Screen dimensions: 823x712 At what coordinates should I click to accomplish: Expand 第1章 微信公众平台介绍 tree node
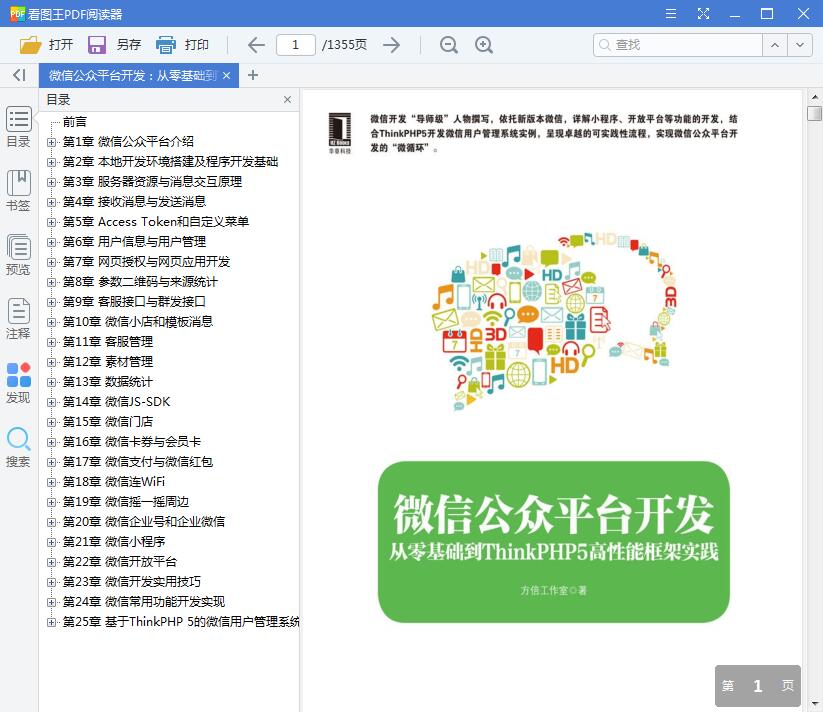[x=51, y=142]
